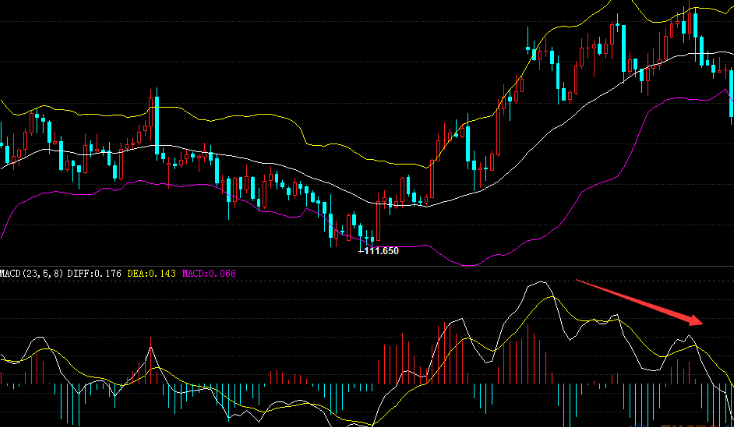
Task: Select the yellow DEA:0.143 label
Action: coord(153,272)
